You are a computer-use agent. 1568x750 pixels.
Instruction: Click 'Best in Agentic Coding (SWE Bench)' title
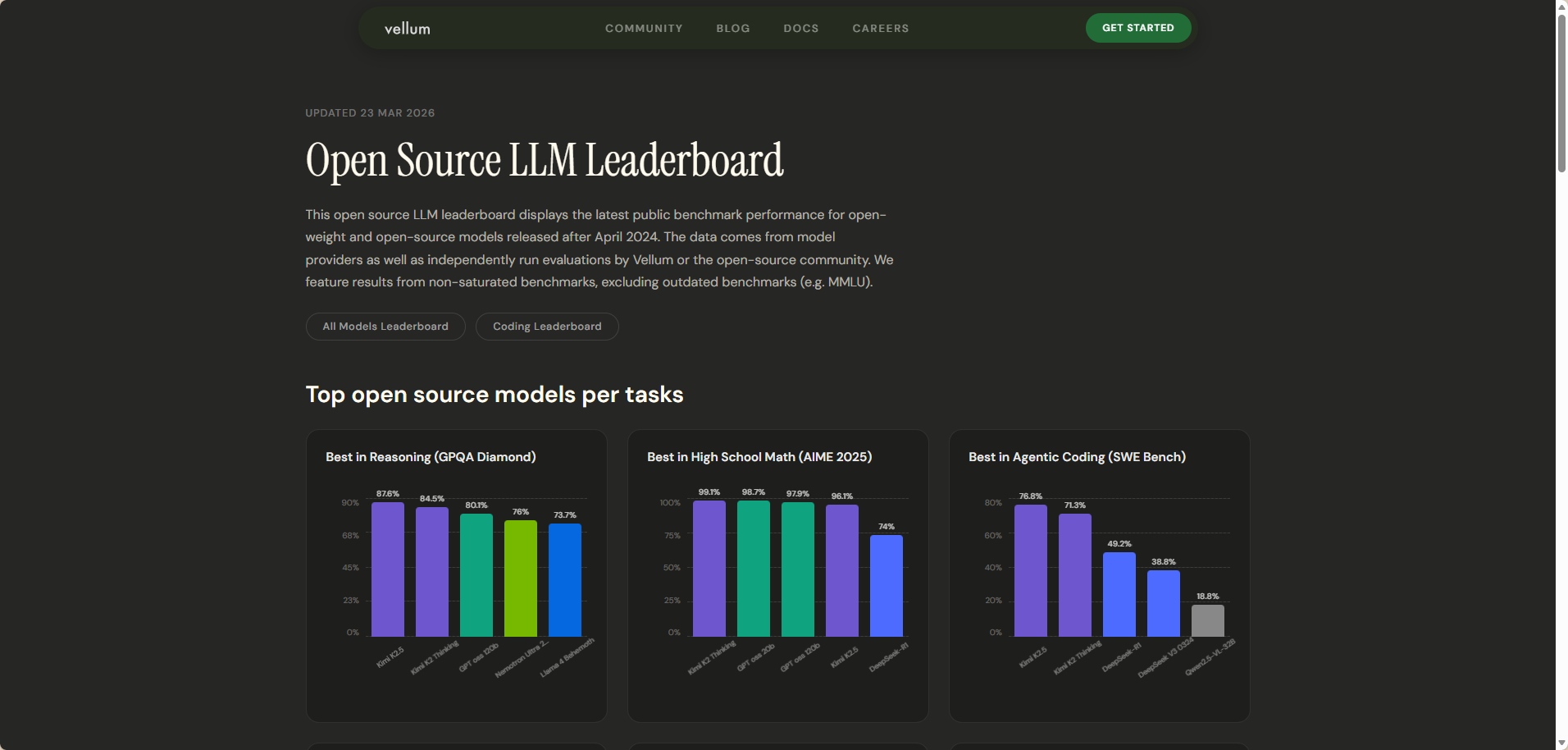point(1077,457)
